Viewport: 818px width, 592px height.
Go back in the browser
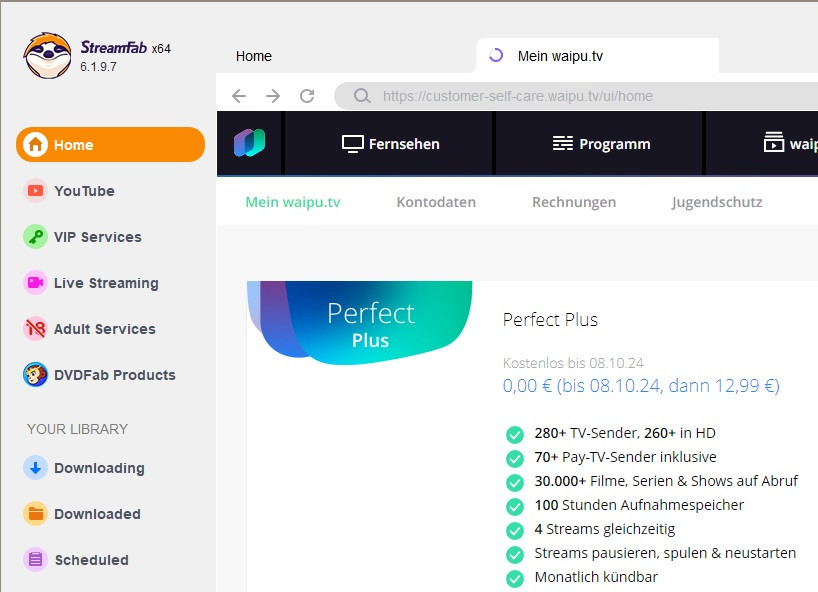(238, 96)
